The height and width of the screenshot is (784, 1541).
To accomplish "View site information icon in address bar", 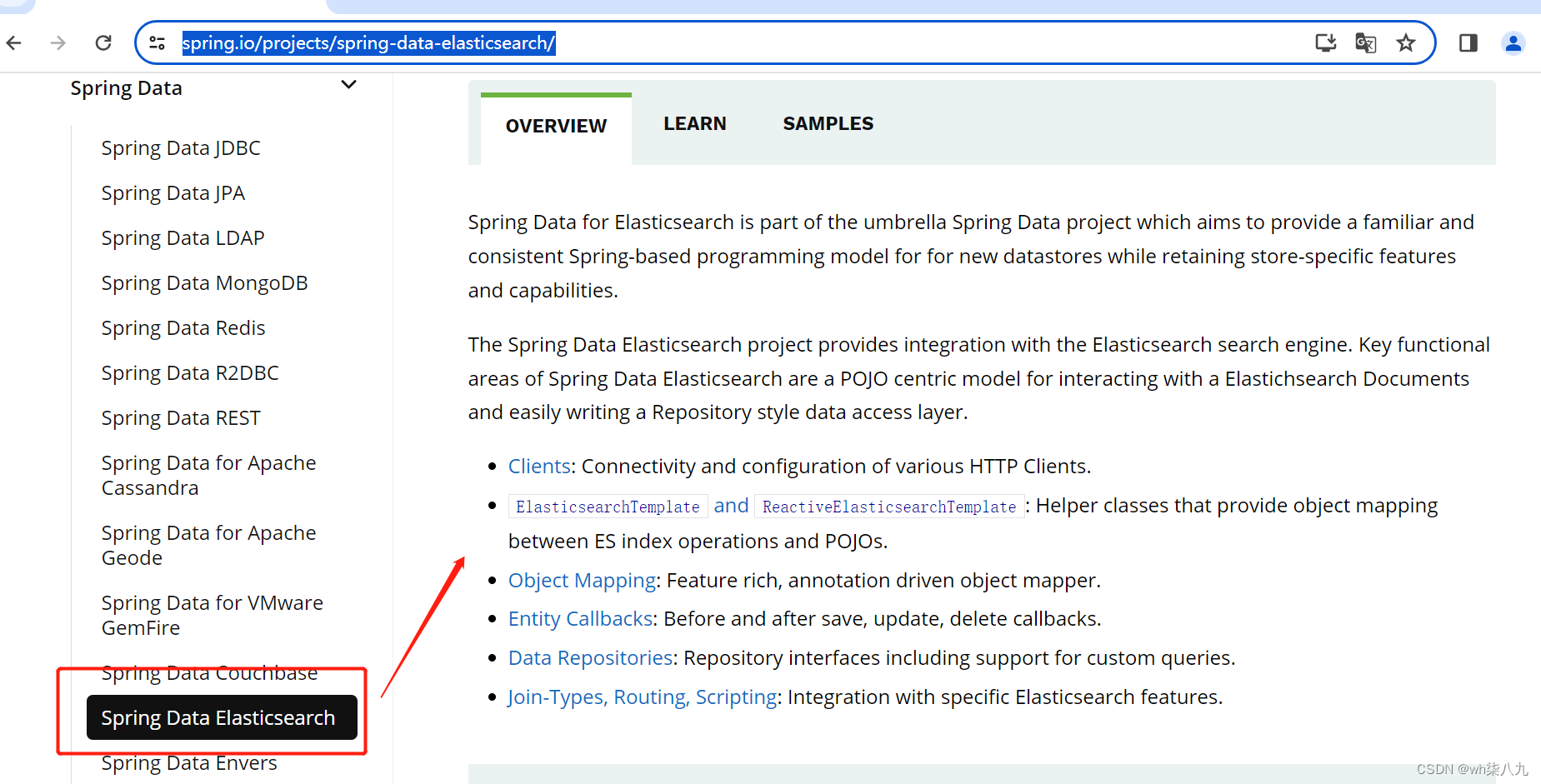I will (x=157, y=42).
